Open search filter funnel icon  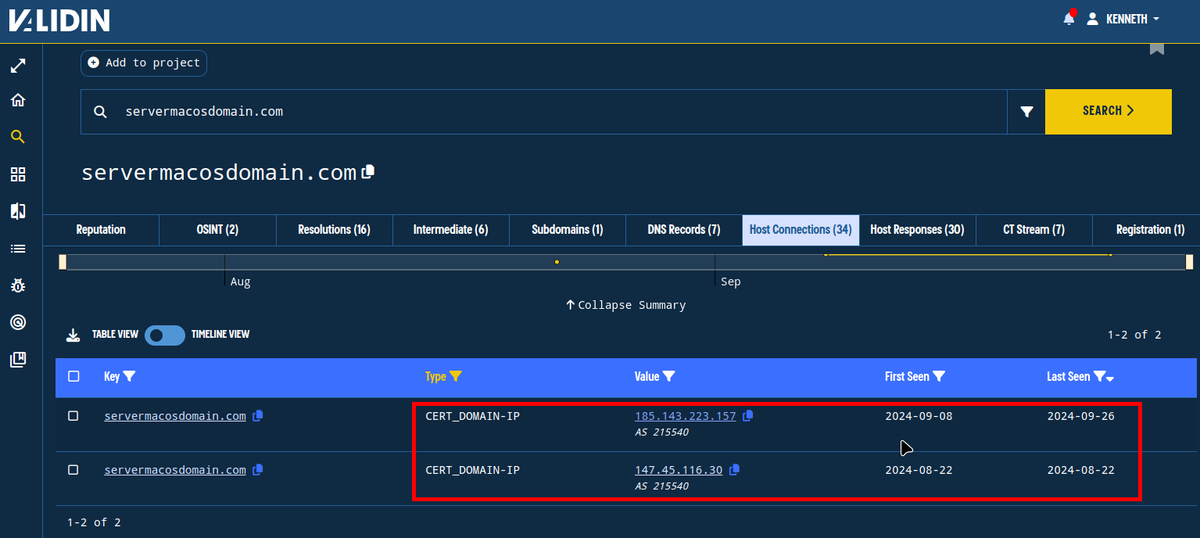coord(1026,112)
